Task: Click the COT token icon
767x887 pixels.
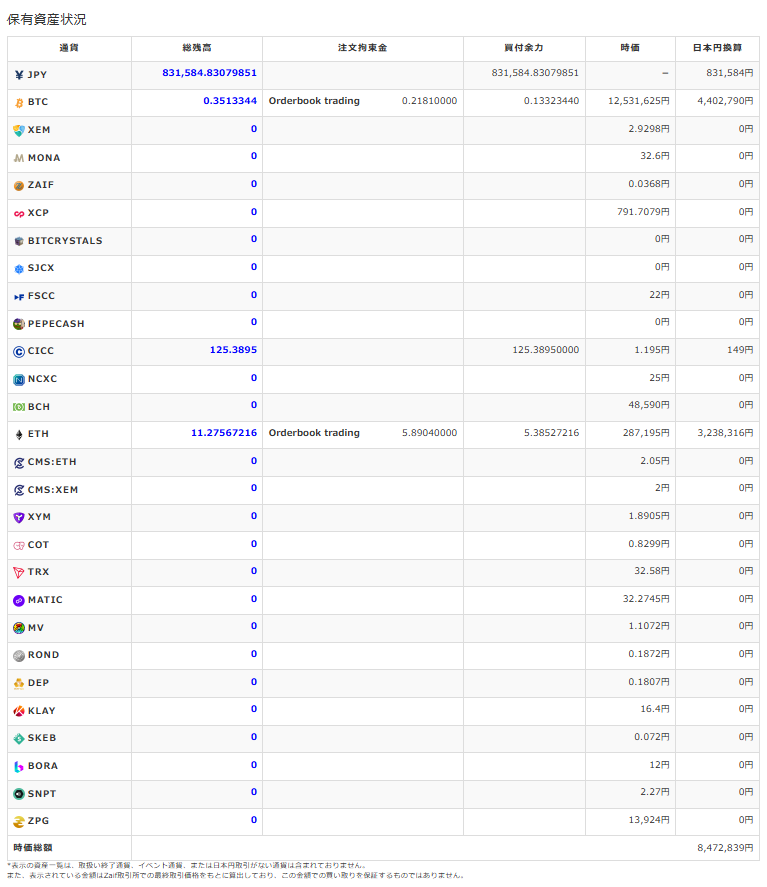Action: click(x=19, y=545)
